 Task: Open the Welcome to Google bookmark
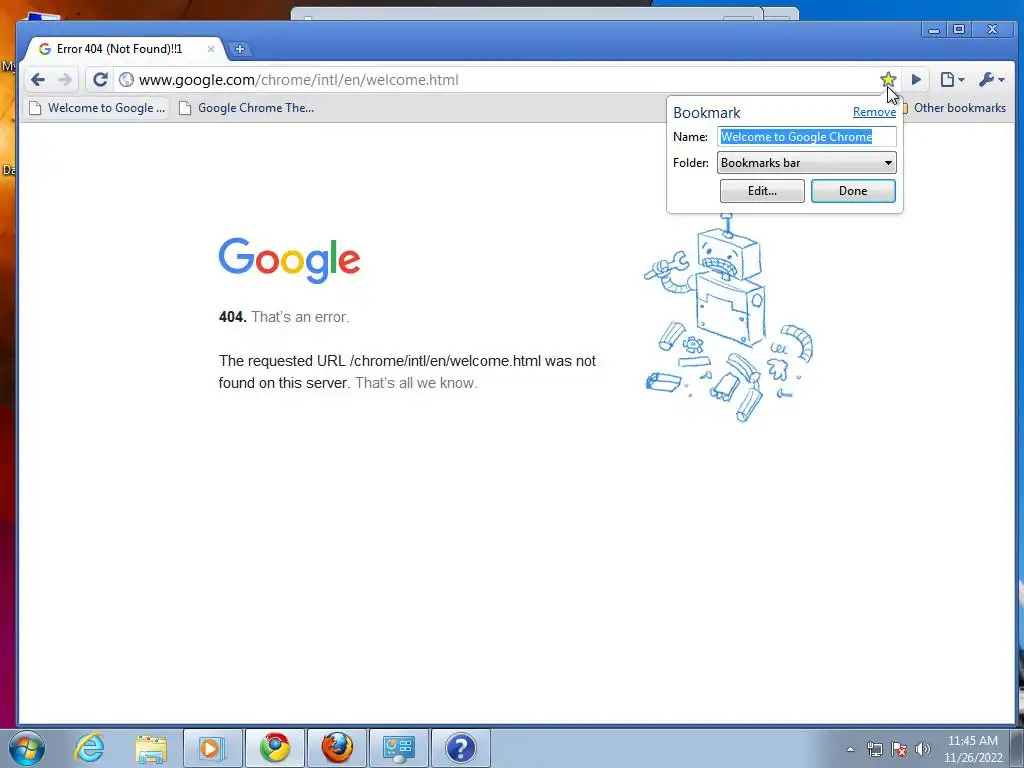tap(97, 108)
